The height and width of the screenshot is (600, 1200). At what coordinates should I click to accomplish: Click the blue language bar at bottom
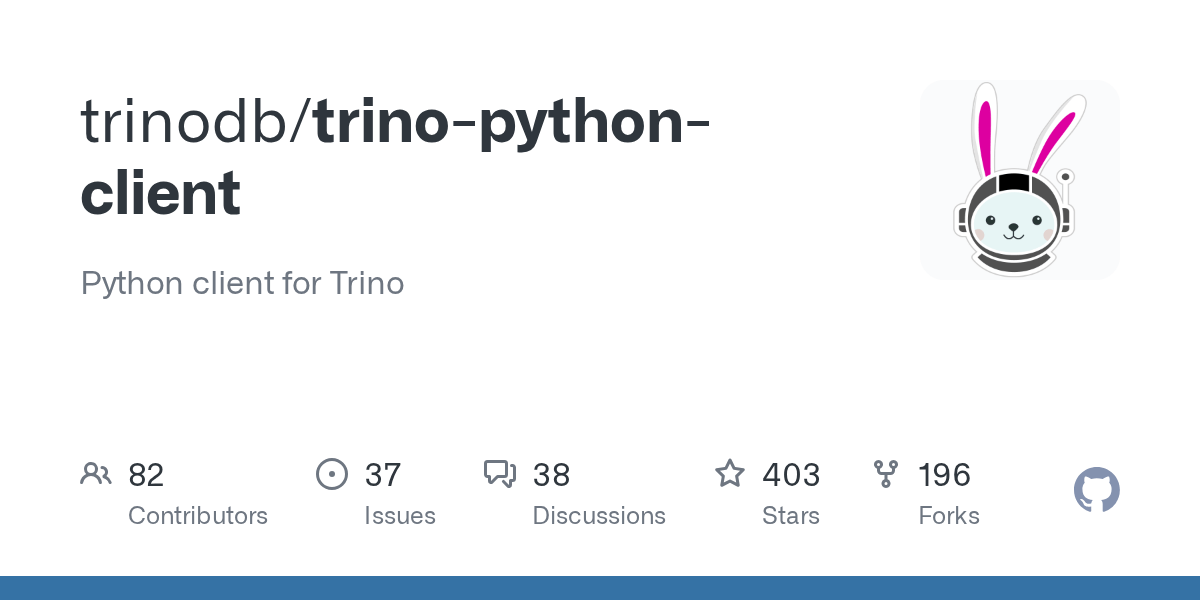pos(600,588)
